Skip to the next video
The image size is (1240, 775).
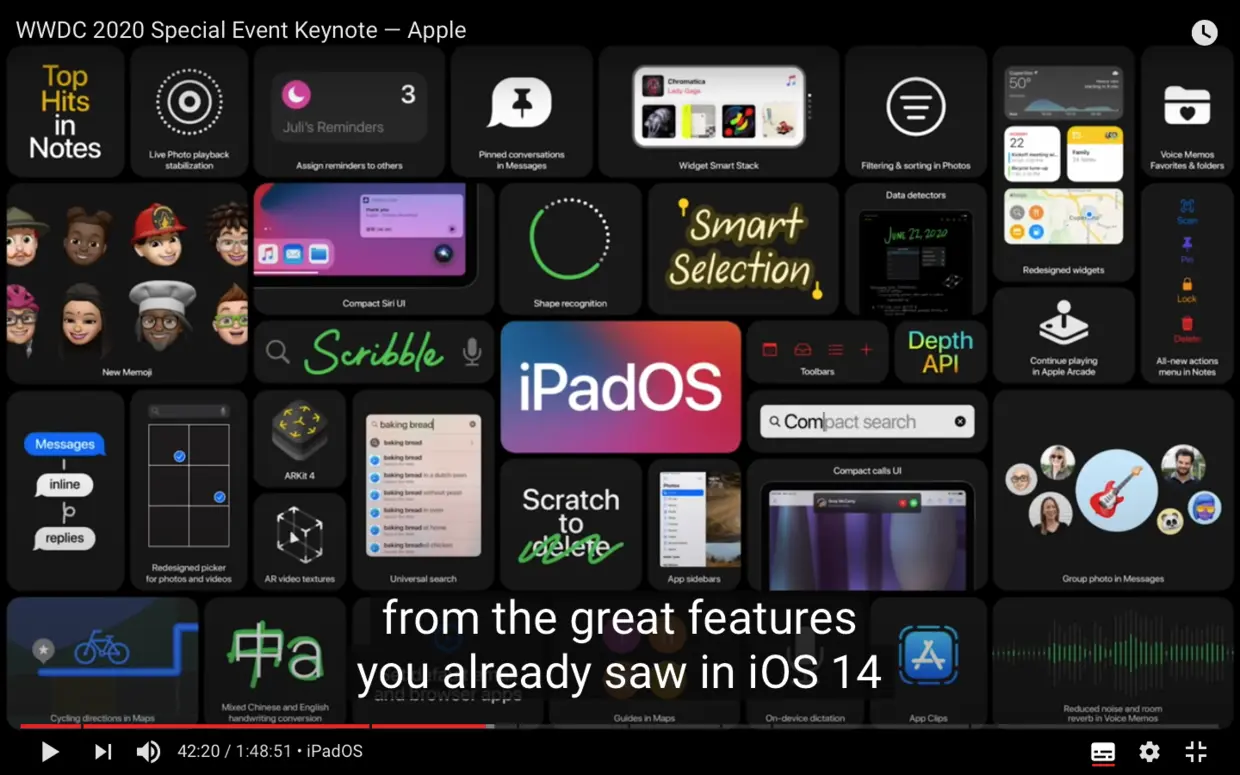[x=101, y=751]
